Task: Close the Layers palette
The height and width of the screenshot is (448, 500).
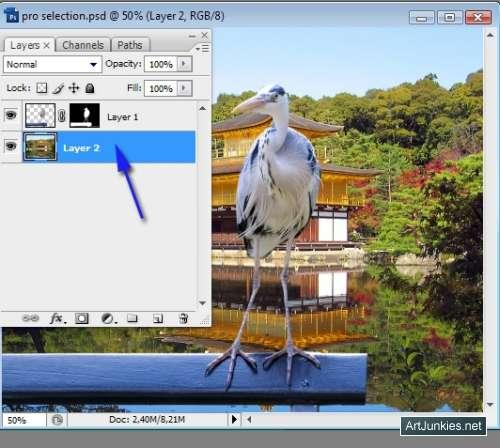Action: click(205, 35)
